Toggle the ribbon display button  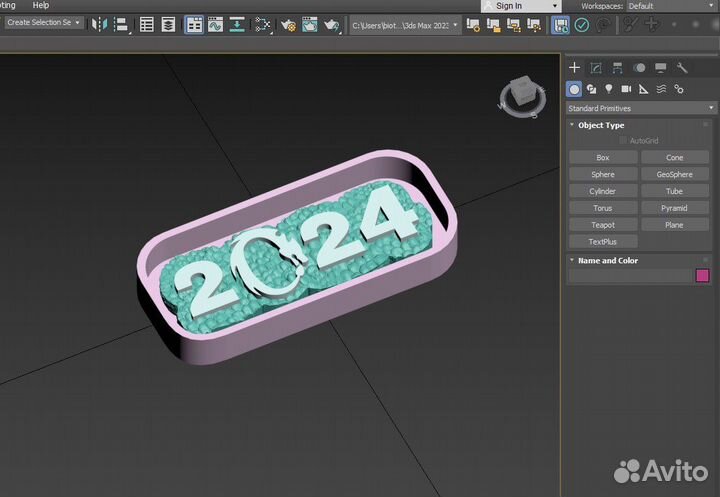pyautogui.click(x=194, y=24)
